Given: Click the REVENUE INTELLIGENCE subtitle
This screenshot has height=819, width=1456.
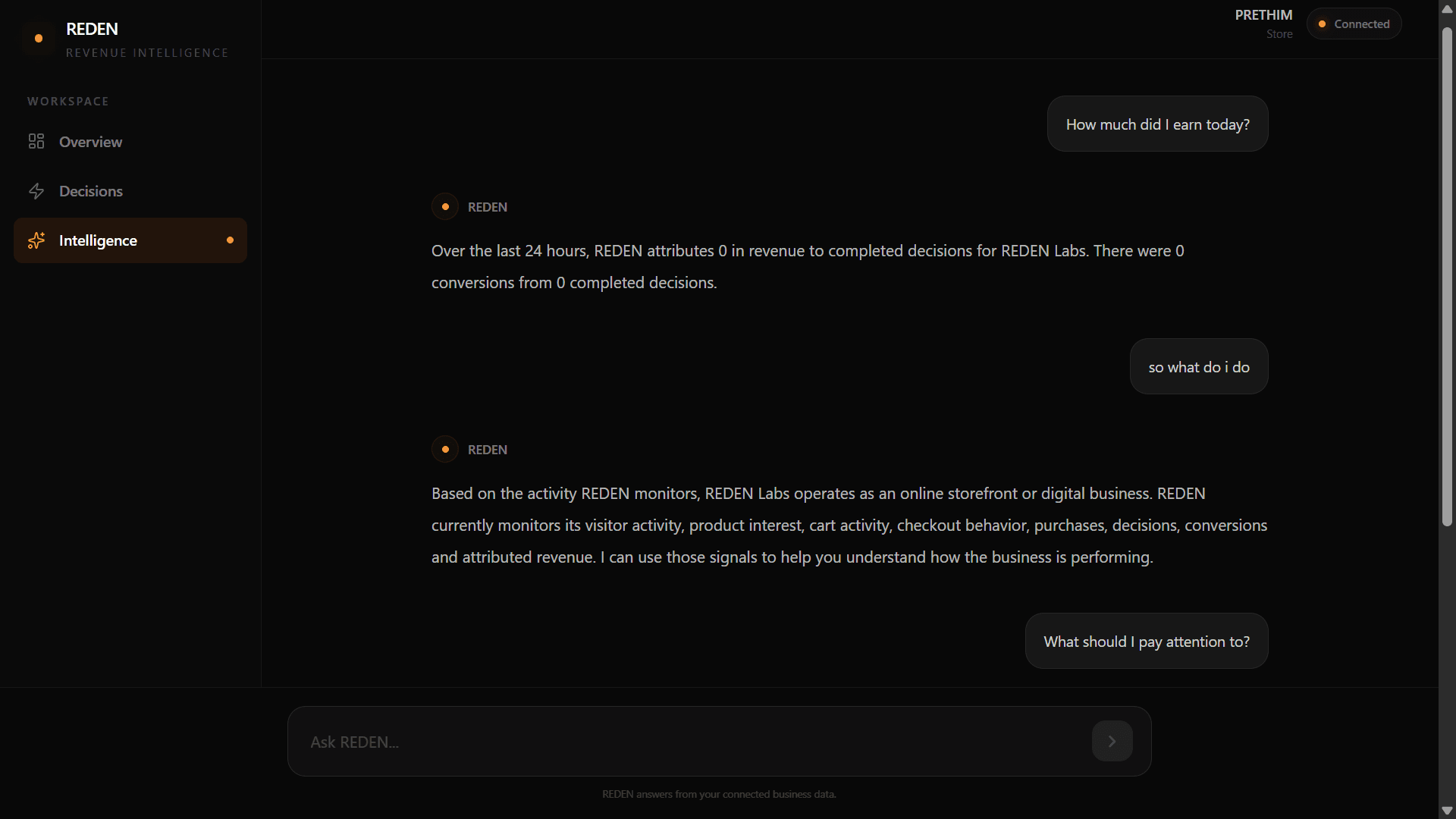Looking at the screenshot, I should coord(147,53).
